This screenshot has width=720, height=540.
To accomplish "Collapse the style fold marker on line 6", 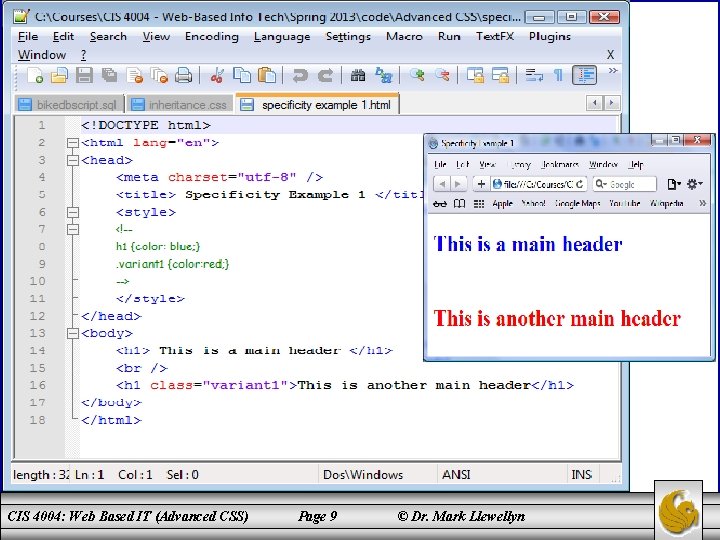I will coord(73,212).
